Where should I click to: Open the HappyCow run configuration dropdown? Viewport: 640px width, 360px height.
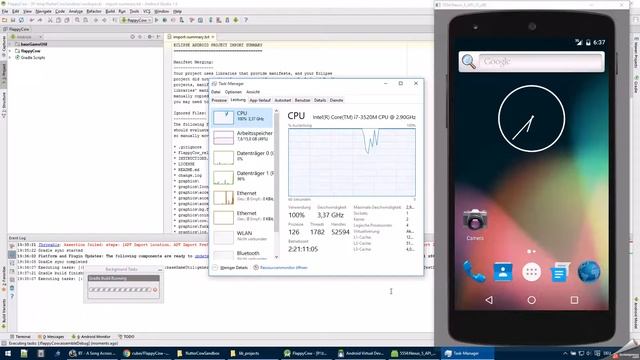point(136,20)
